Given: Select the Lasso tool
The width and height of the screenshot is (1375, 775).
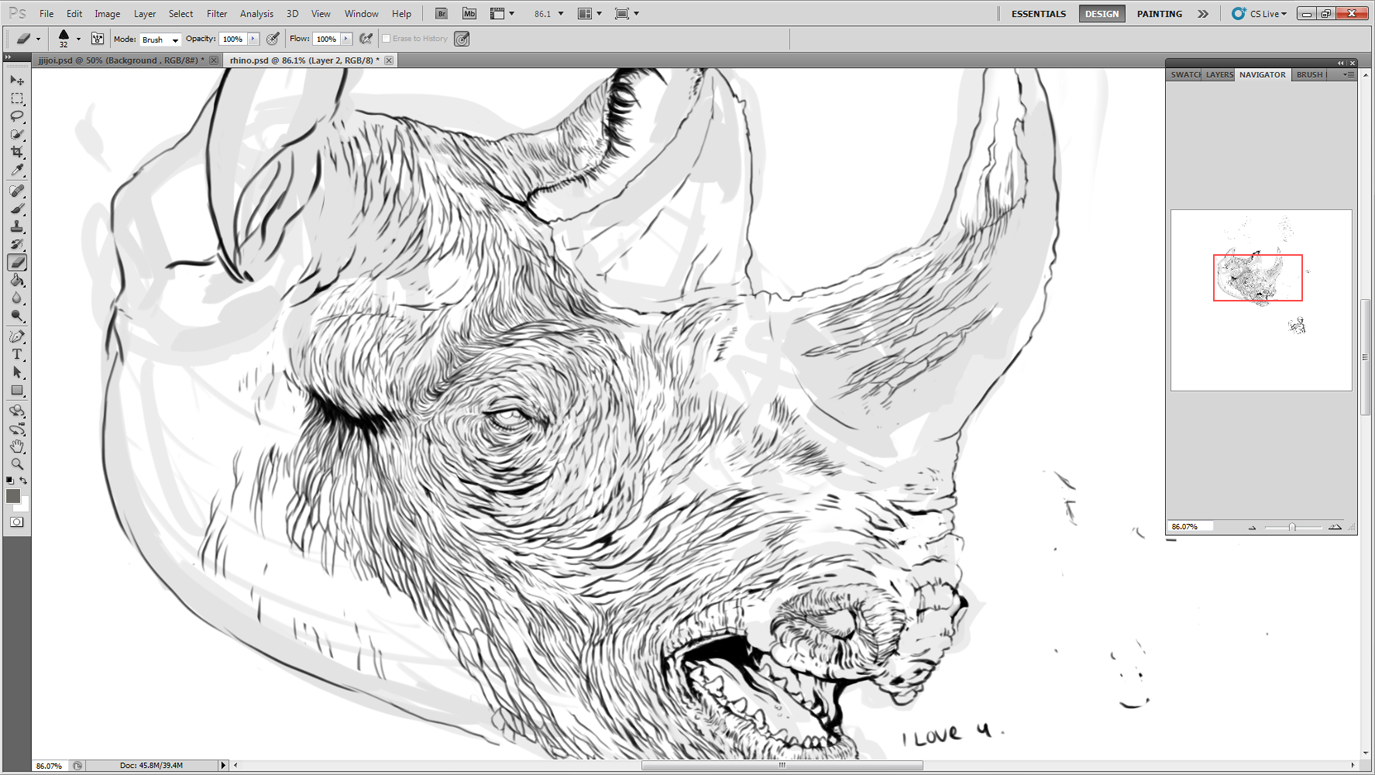Looking at the screenshot, I should [x=17, y=116].
